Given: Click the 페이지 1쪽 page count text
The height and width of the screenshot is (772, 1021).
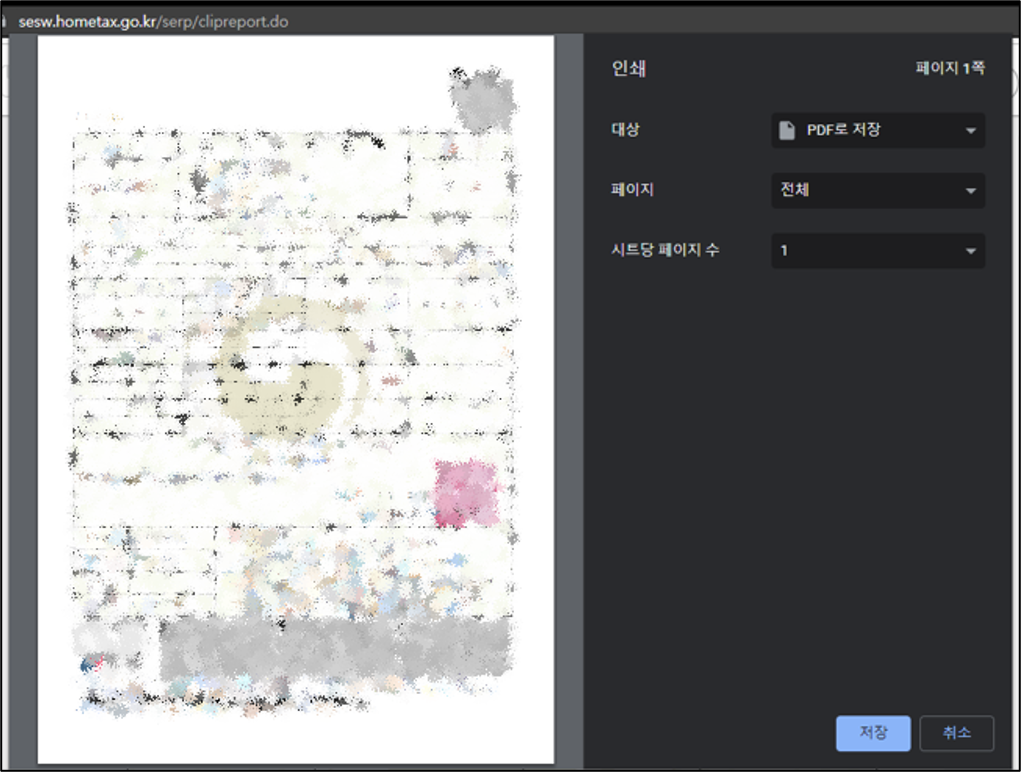Looking at the screenshot, I should pos(950,68).
